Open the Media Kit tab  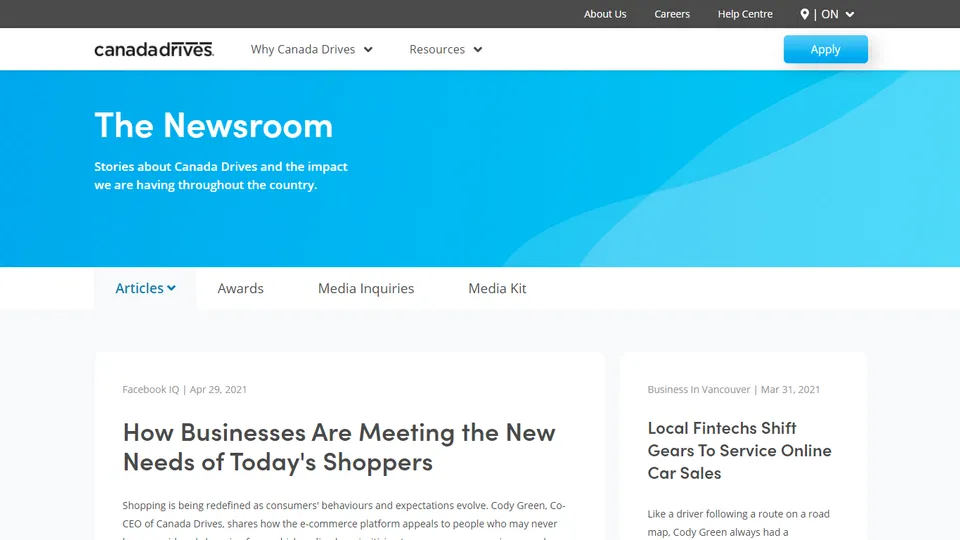pos(497,288)
